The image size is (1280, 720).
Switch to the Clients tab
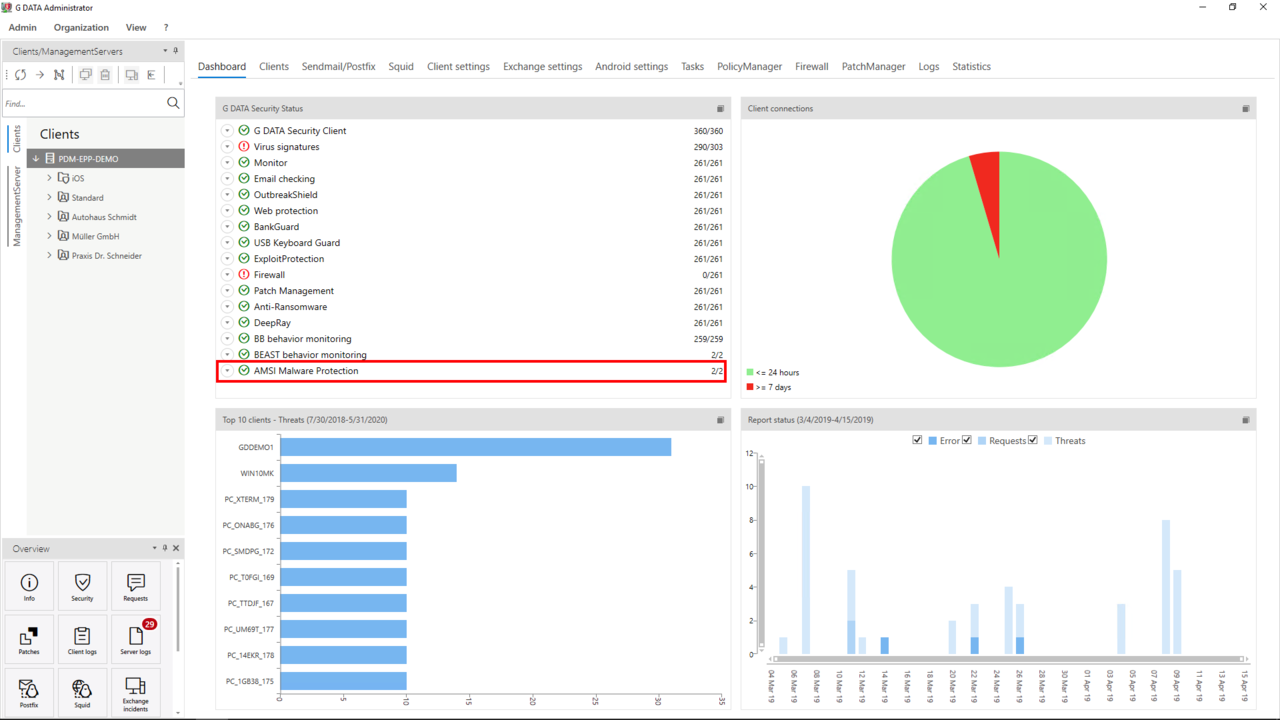[x=274, y=67]
